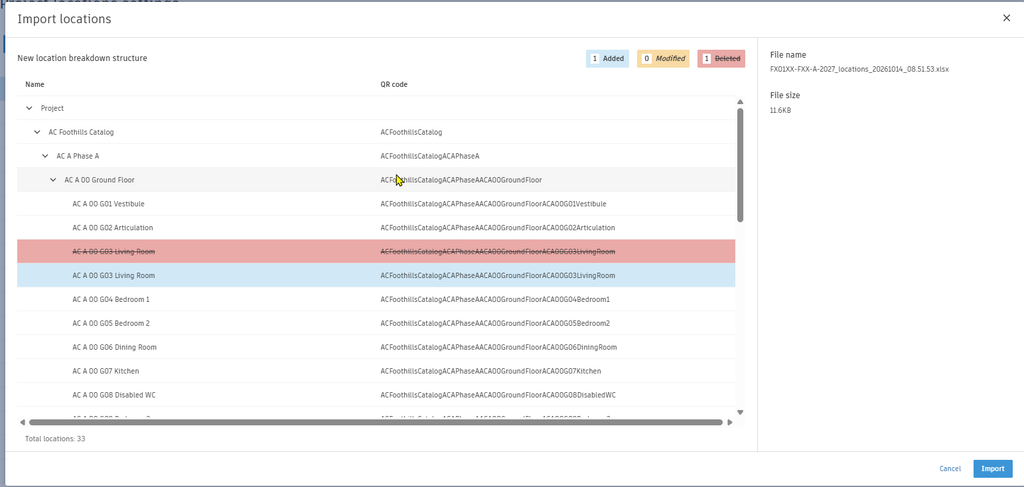The height and width of the screenshot is (487, 1024).
Task: Click the ACFoothillsCatalogACAPhaseA QR code cell
Action: 430,156
